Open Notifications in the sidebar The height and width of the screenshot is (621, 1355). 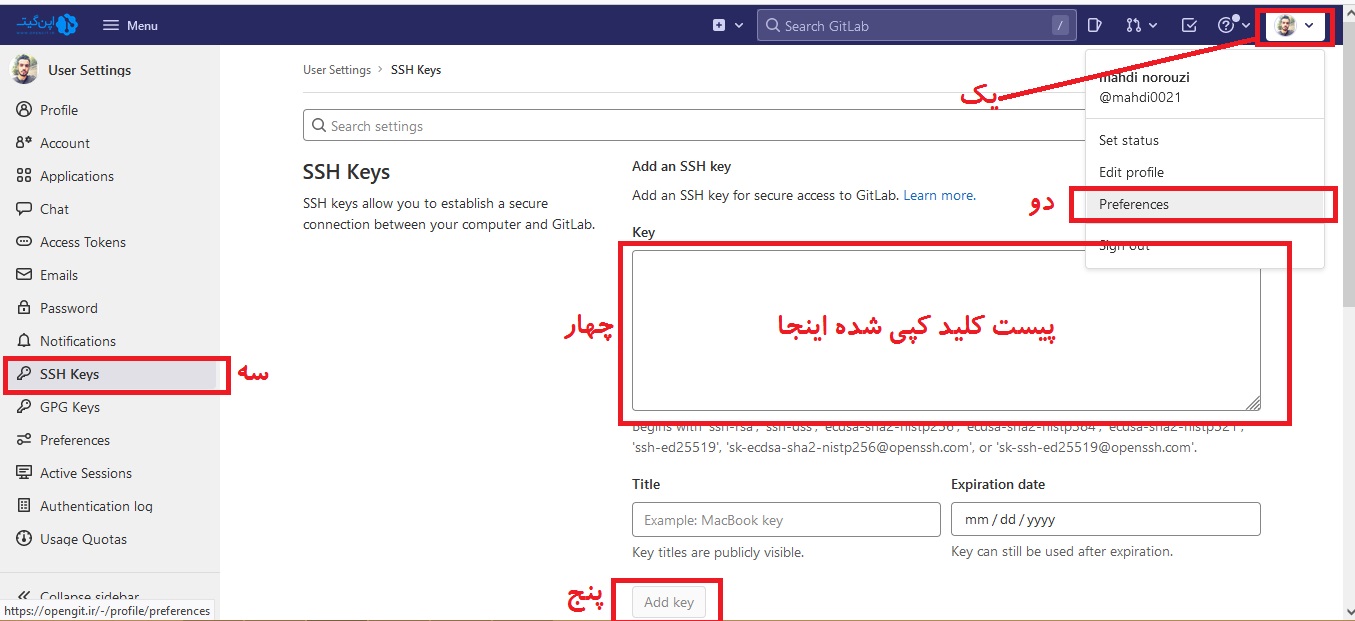coord(78,341)
